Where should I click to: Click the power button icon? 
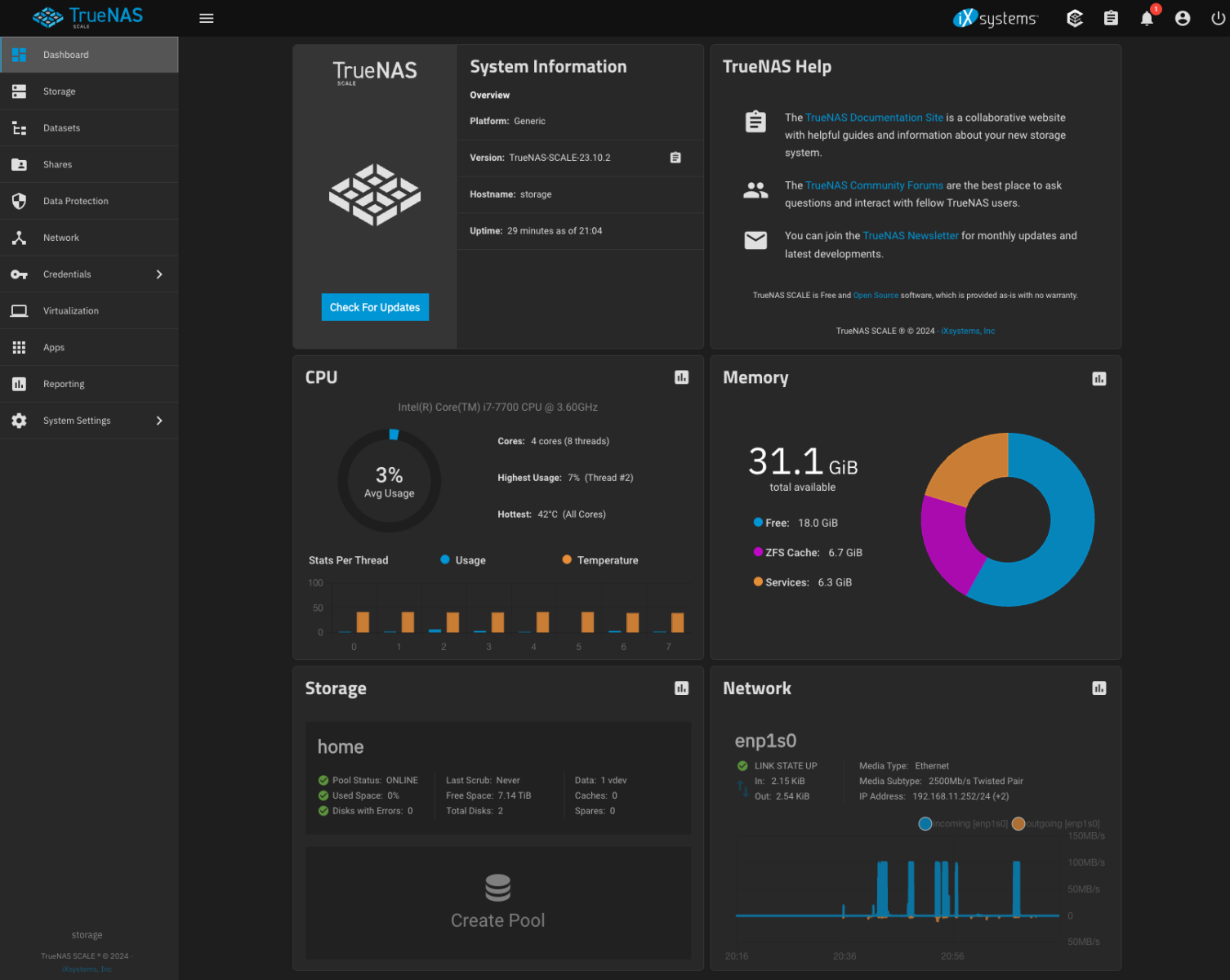[x=1218, y=18]
